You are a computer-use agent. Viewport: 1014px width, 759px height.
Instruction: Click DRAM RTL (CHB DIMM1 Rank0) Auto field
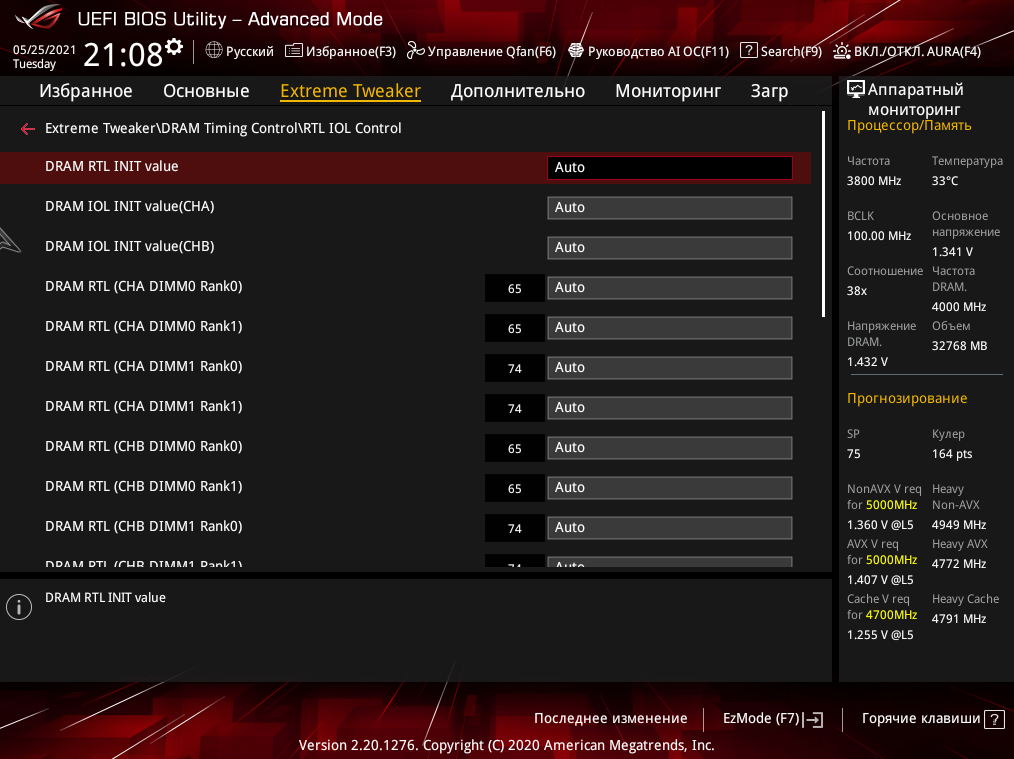tap(669, 528)
